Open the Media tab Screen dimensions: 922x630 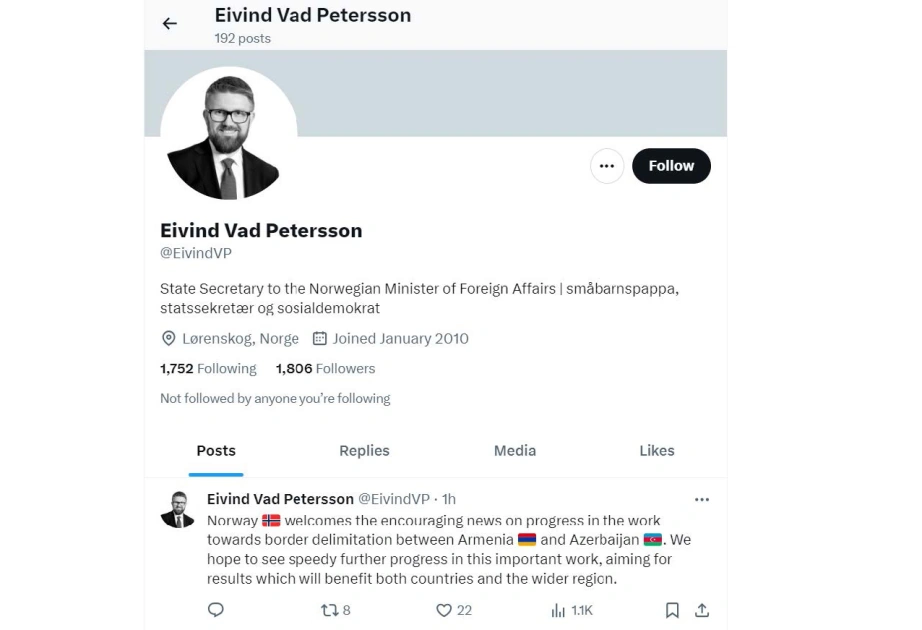tap(515, 451)
